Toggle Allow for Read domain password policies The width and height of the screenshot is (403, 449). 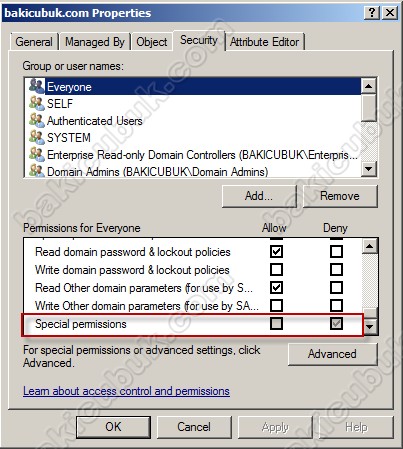(276, 251)
